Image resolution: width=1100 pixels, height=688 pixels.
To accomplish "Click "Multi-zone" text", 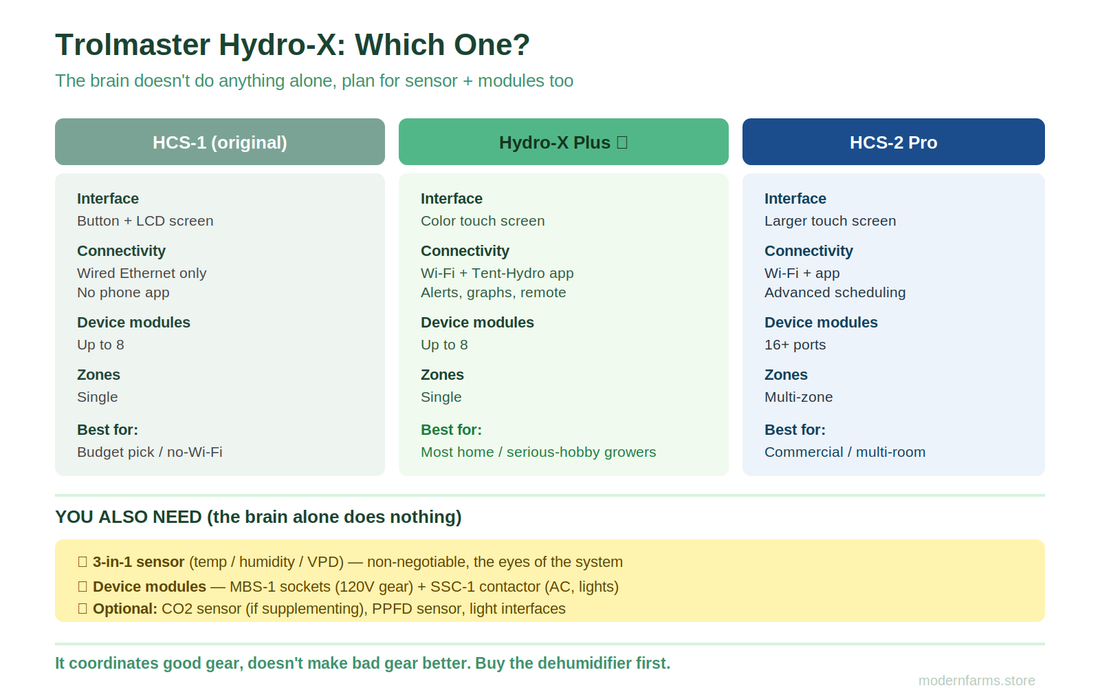I will 798,397.
